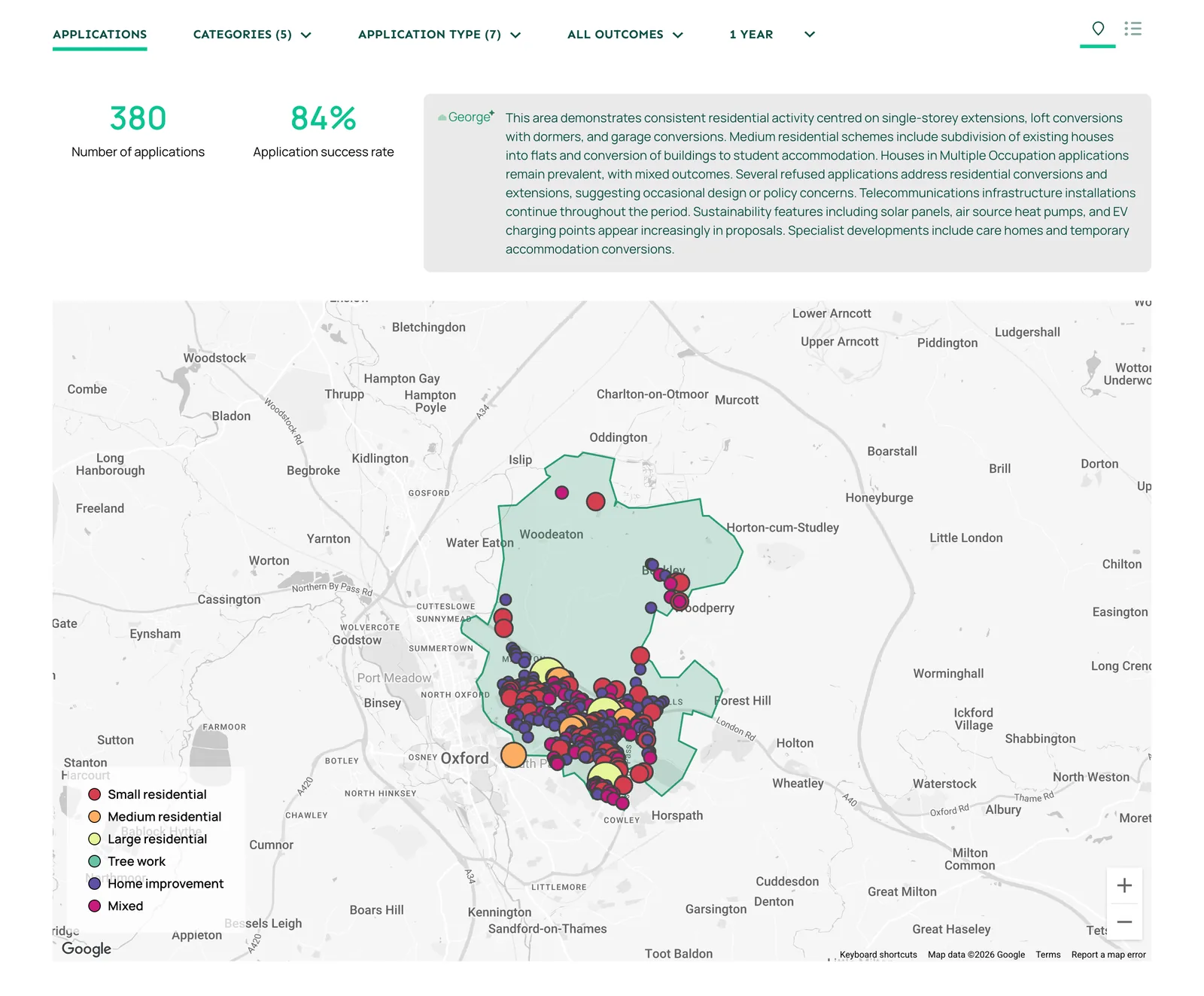The image size is (1204, 996).
Task: Click the 84% success rate figure
Action: tap(324, 118)
